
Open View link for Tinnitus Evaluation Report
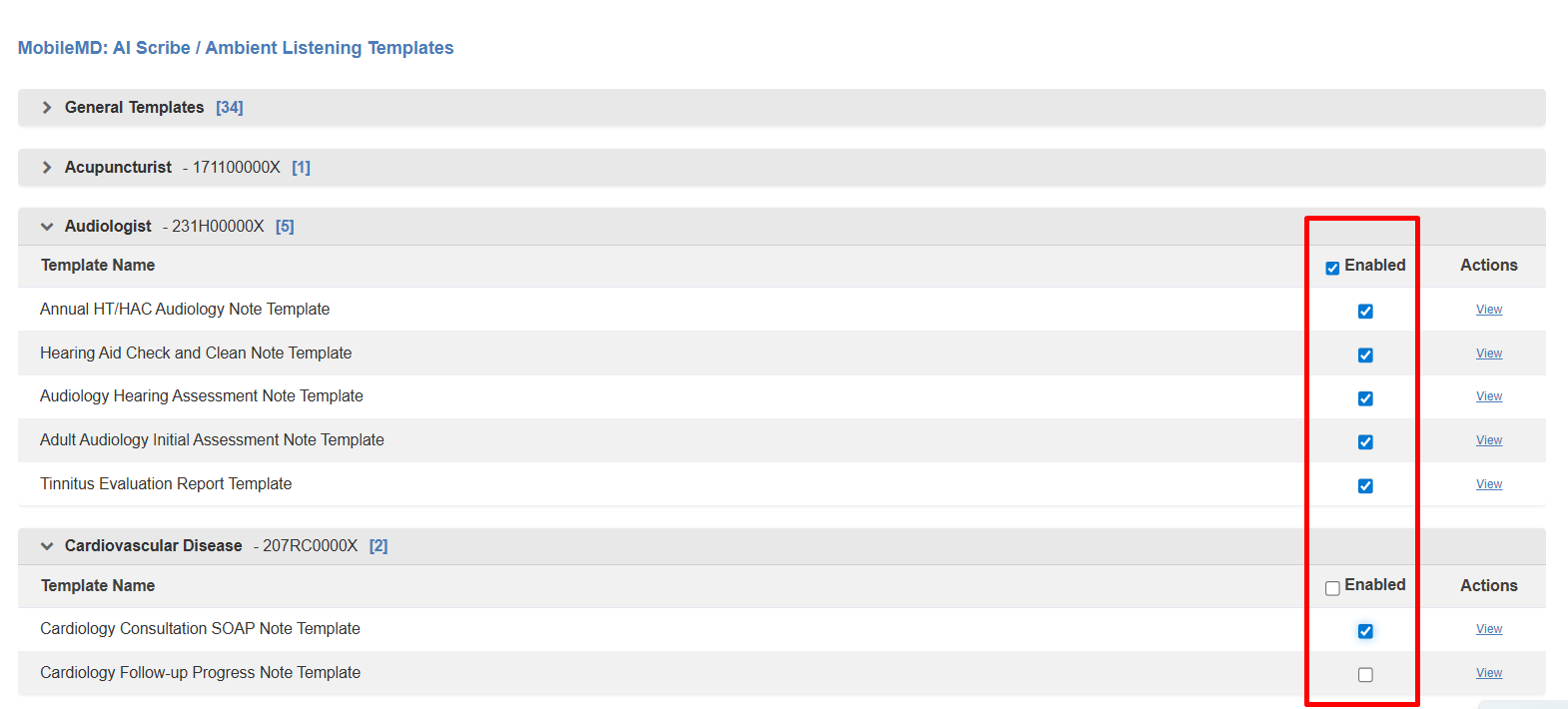point(1489,484)
